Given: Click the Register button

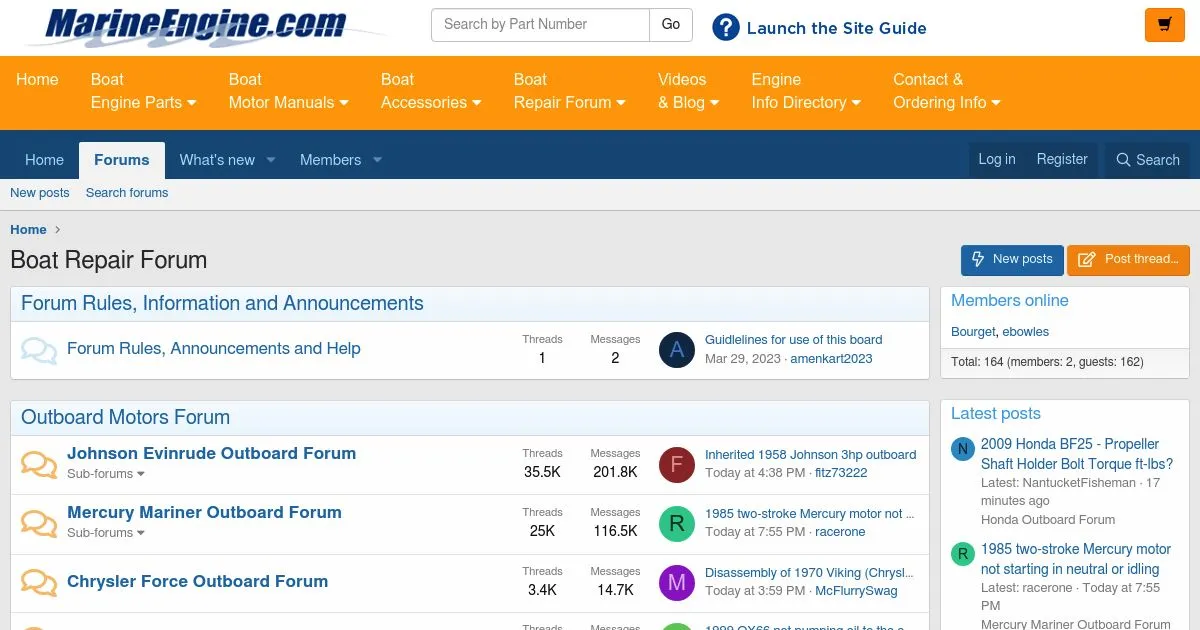Looking at the screenshot, I should (1062, 160).
